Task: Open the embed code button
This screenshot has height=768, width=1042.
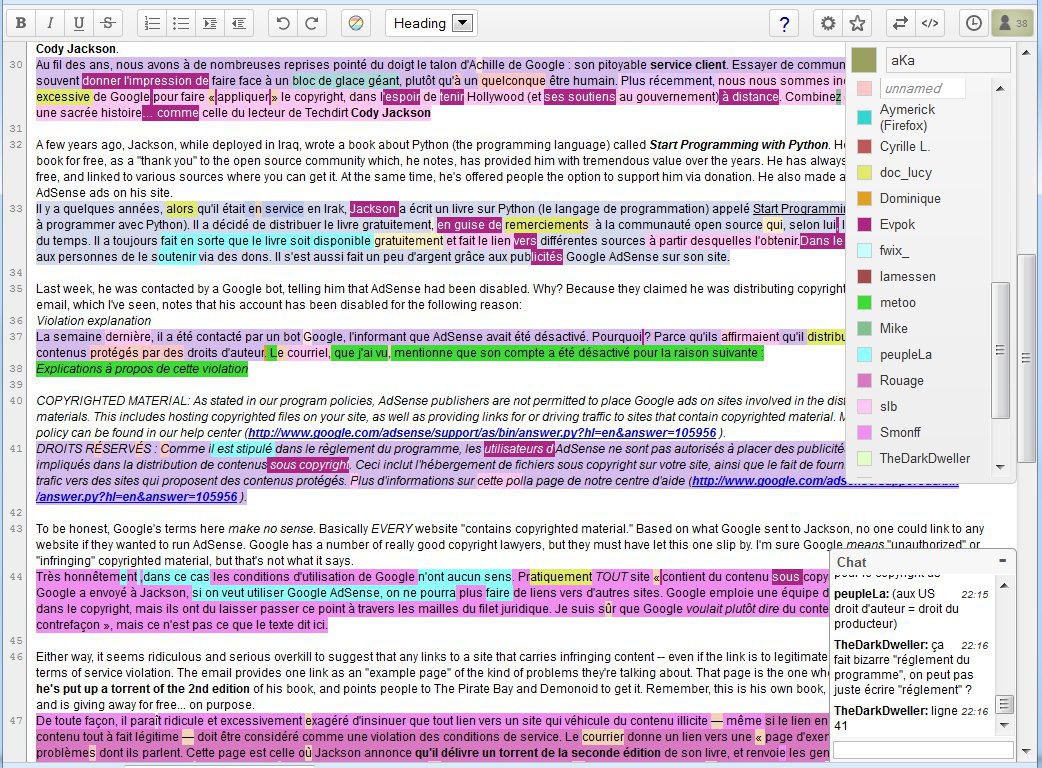Action: pyautogui.click(x=930, y=23)
